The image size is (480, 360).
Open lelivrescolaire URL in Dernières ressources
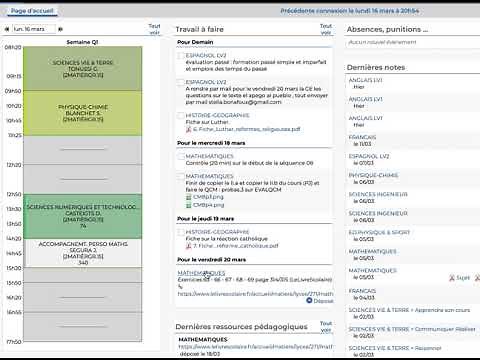[x=255, y=347]
